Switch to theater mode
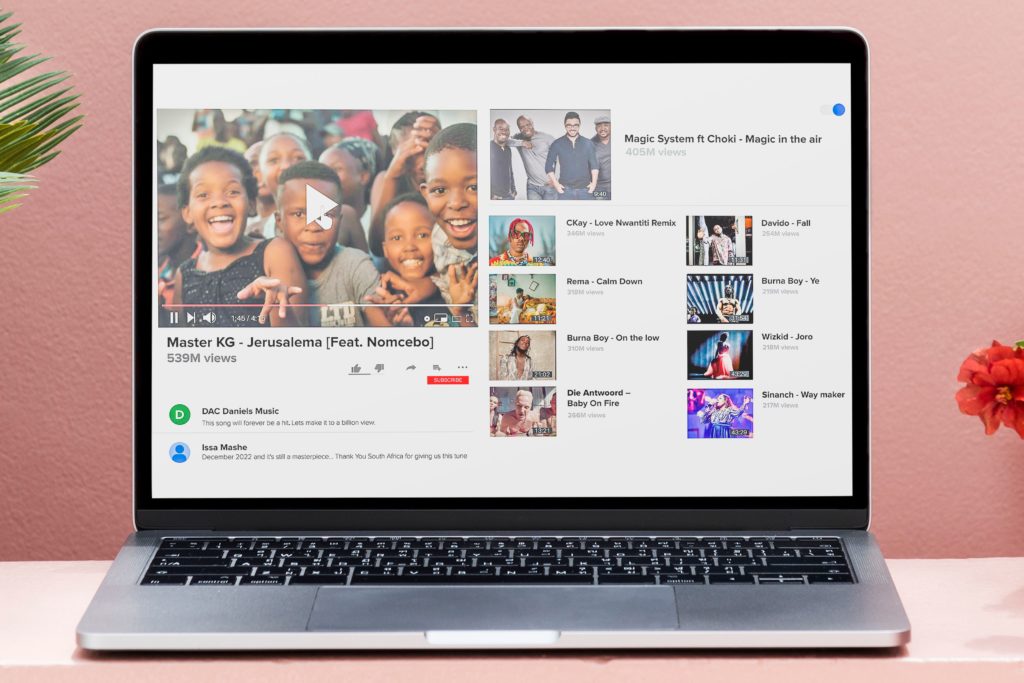The width and height of the screenshot is (1024, 683). (x=455, y=317)
